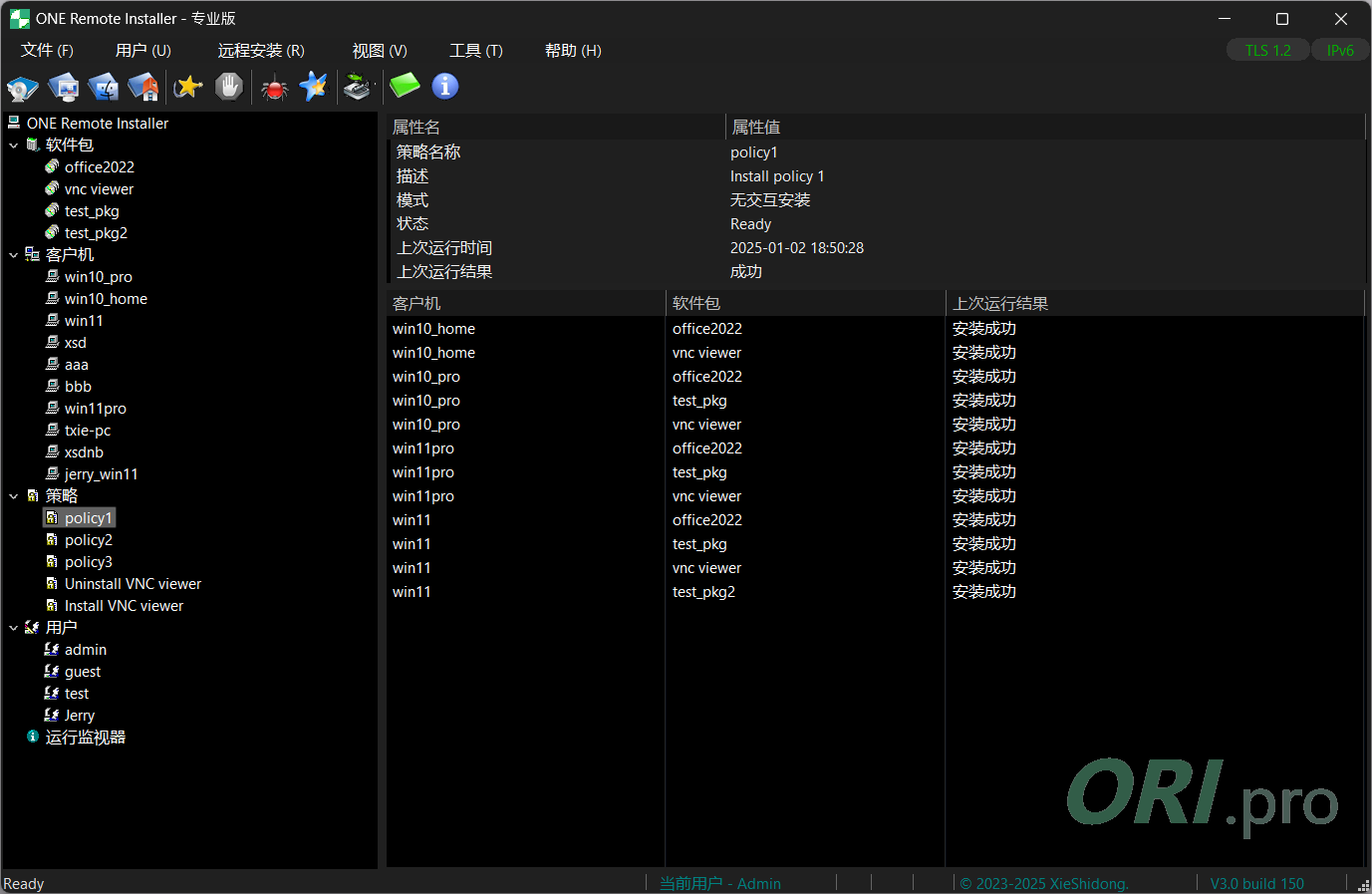This screenshot has width=1372, height=894.
Task: Click the policy2 policy icon in tree
Action: point(52,539)
